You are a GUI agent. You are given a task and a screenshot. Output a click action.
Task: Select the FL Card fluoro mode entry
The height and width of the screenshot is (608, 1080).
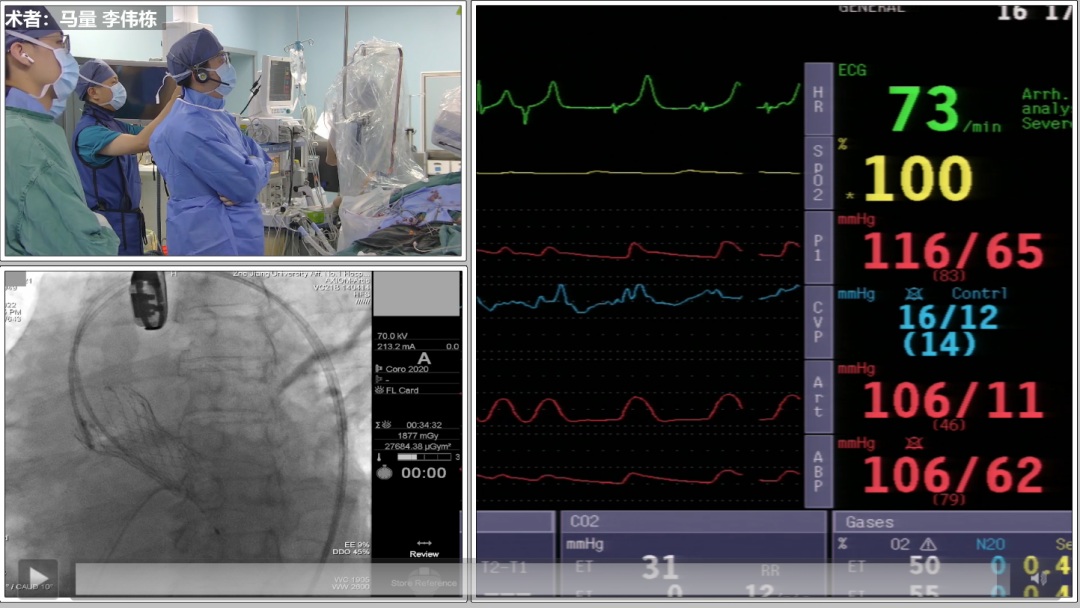[402, 390]
